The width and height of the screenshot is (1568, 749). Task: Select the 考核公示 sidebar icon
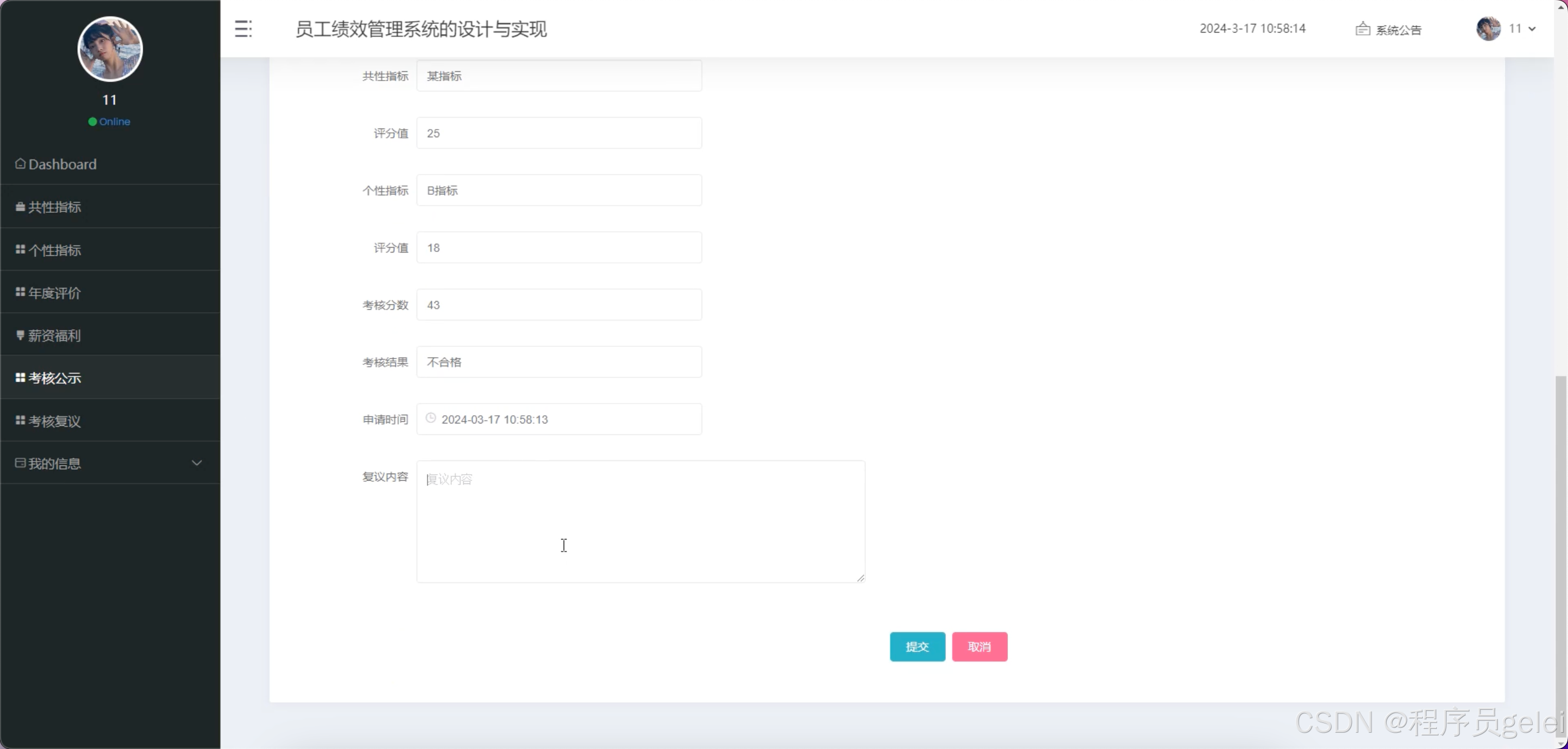19,377
